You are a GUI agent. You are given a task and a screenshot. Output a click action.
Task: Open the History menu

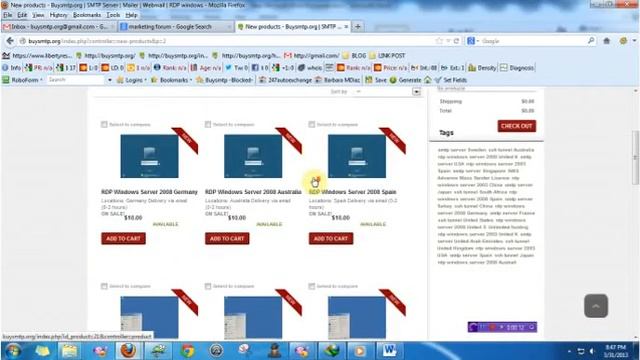click(58, 15)
